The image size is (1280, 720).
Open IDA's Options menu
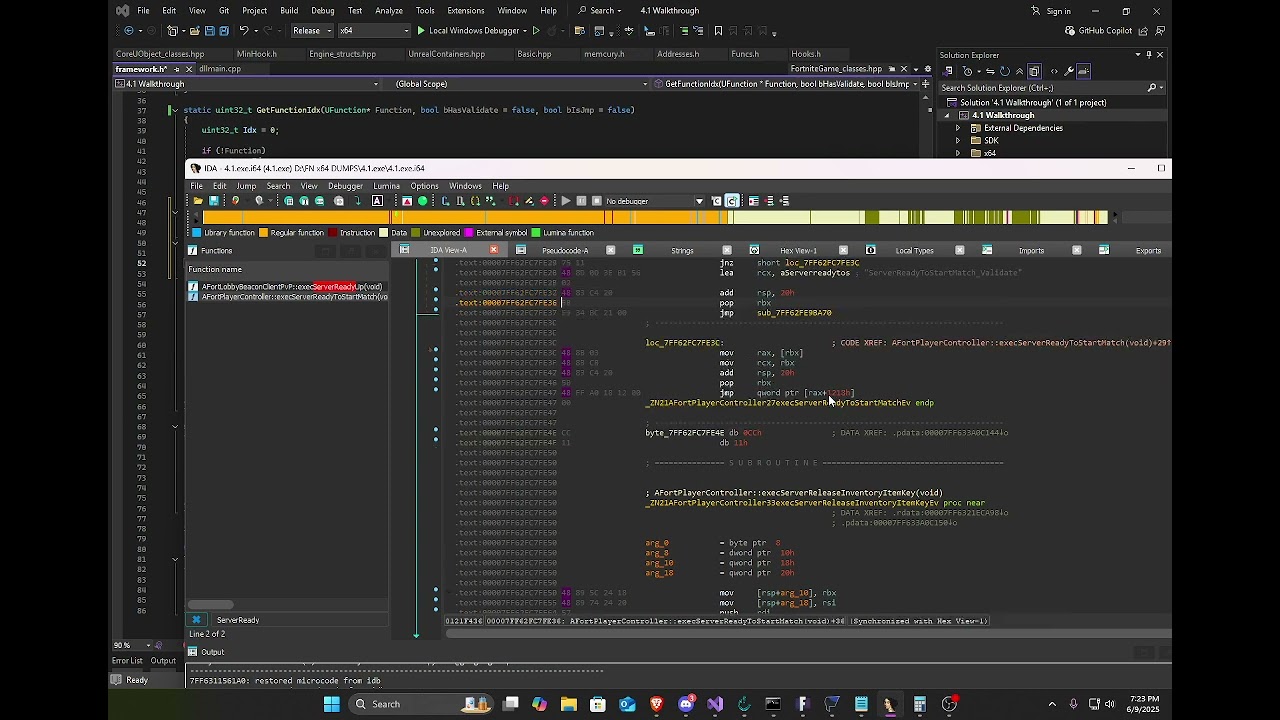click(x=424, y=186)
